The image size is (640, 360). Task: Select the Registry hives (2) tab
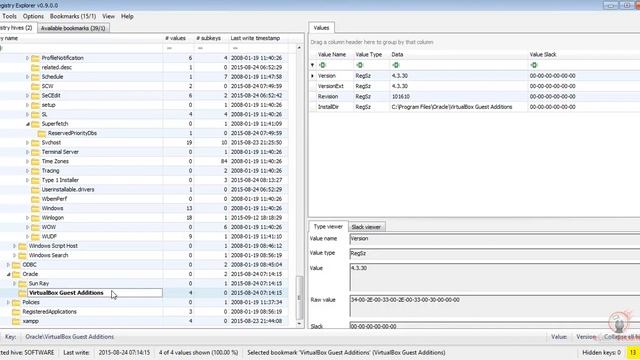[18, 28]
